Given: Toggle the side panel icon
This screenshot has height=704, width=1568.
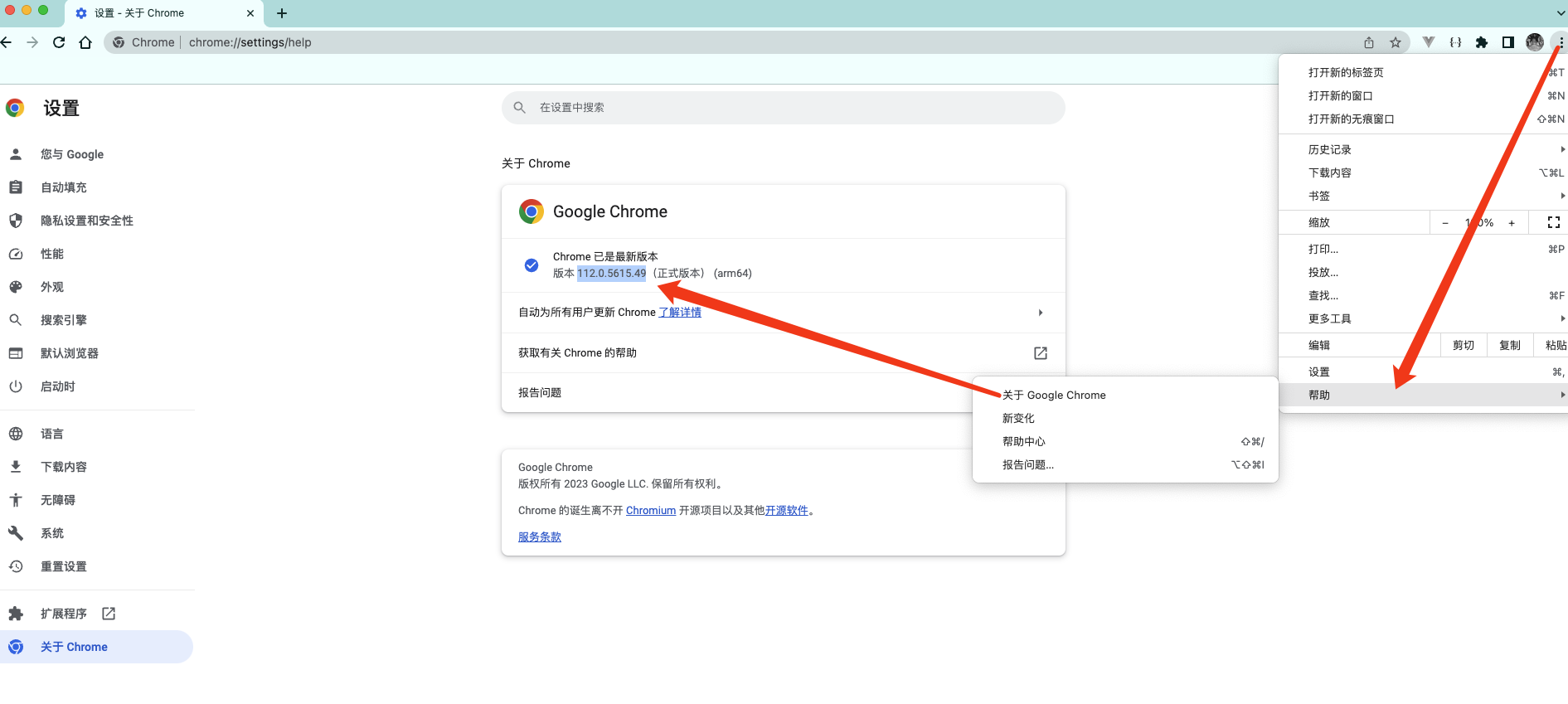Looking at the screenshot, I should click(1508, 42).
